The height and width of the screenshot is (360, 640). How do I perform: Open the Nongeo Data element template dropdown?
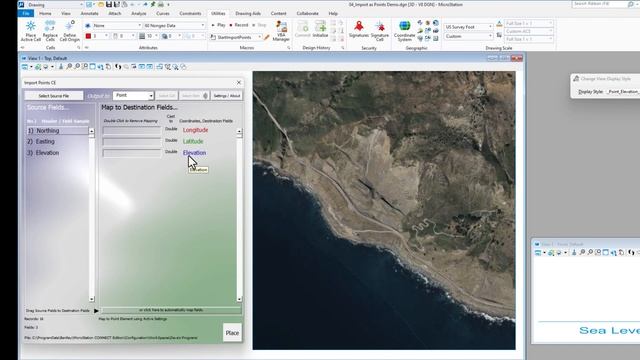(174, 25)
